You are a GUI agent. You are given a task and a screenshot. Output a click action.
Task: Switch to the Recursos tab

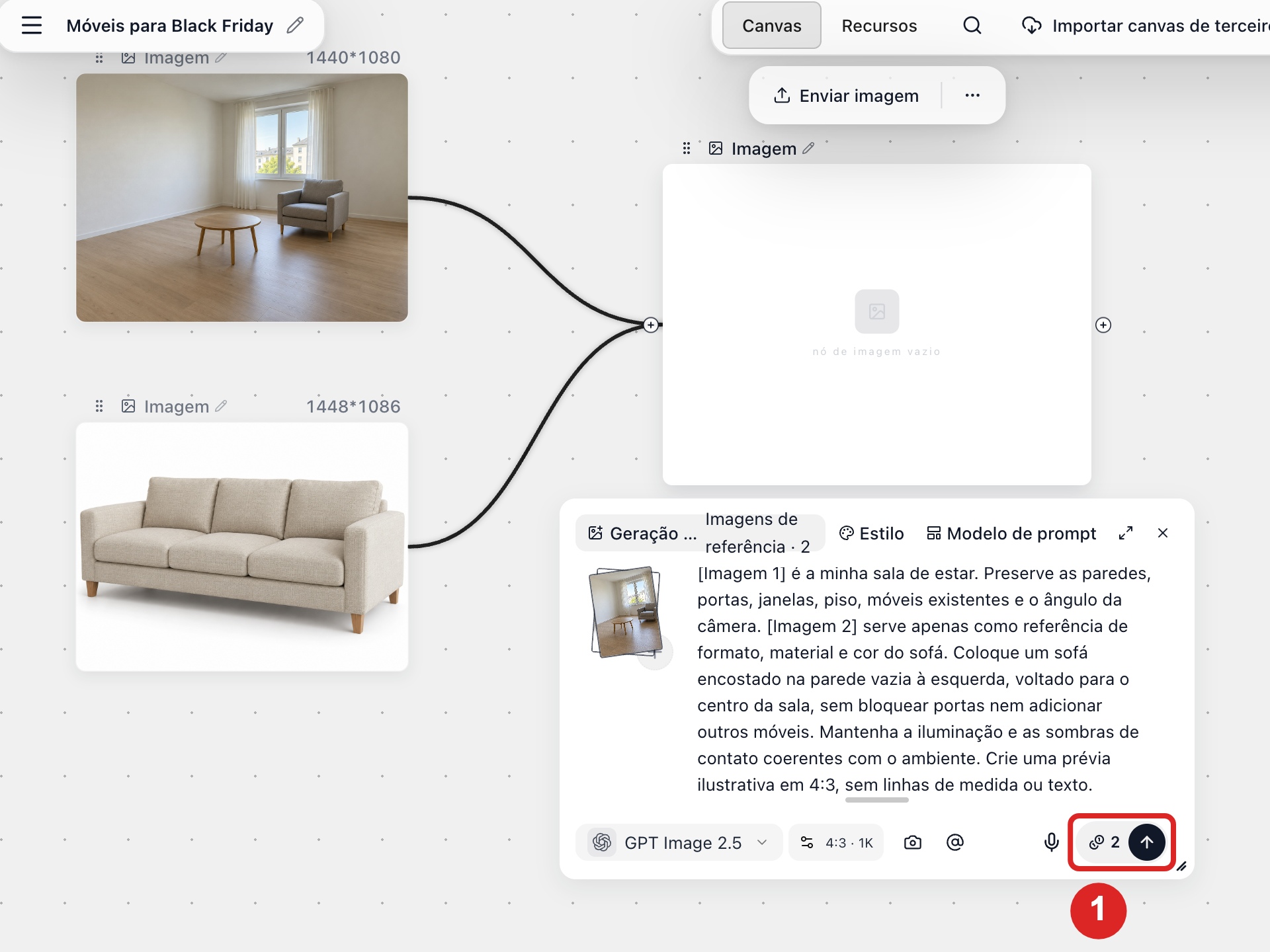pyautogui.click(x=879, y=26)
